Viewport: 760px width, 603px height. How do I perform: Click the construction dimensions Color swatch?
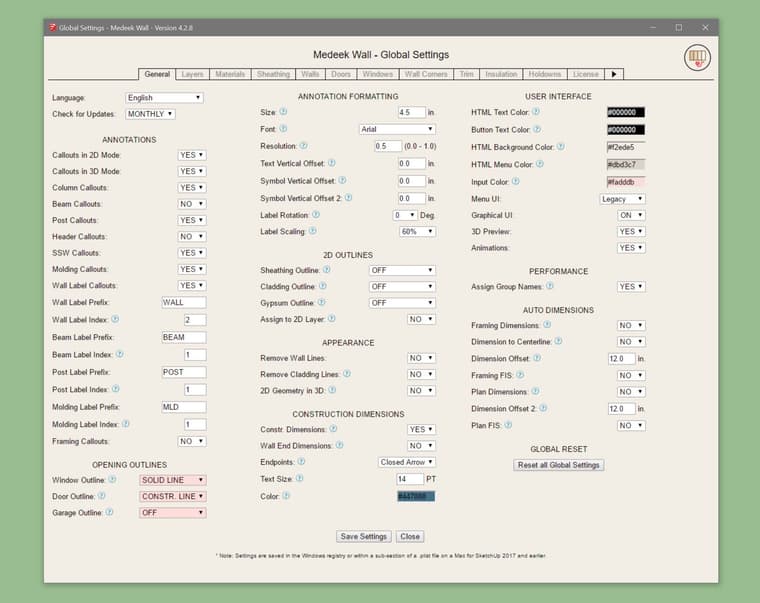pos(415,496)
